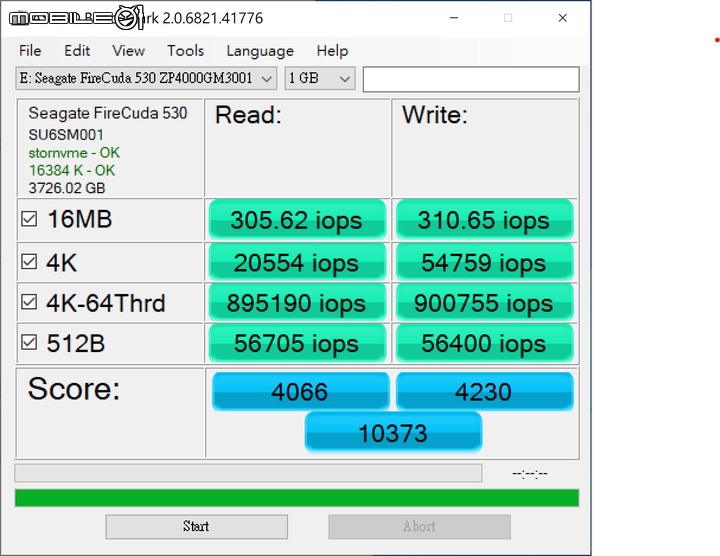The image size is (720, 556).
Task: Maximize the benchmark window
Action: pyautogui.click(x=508, y=18)
